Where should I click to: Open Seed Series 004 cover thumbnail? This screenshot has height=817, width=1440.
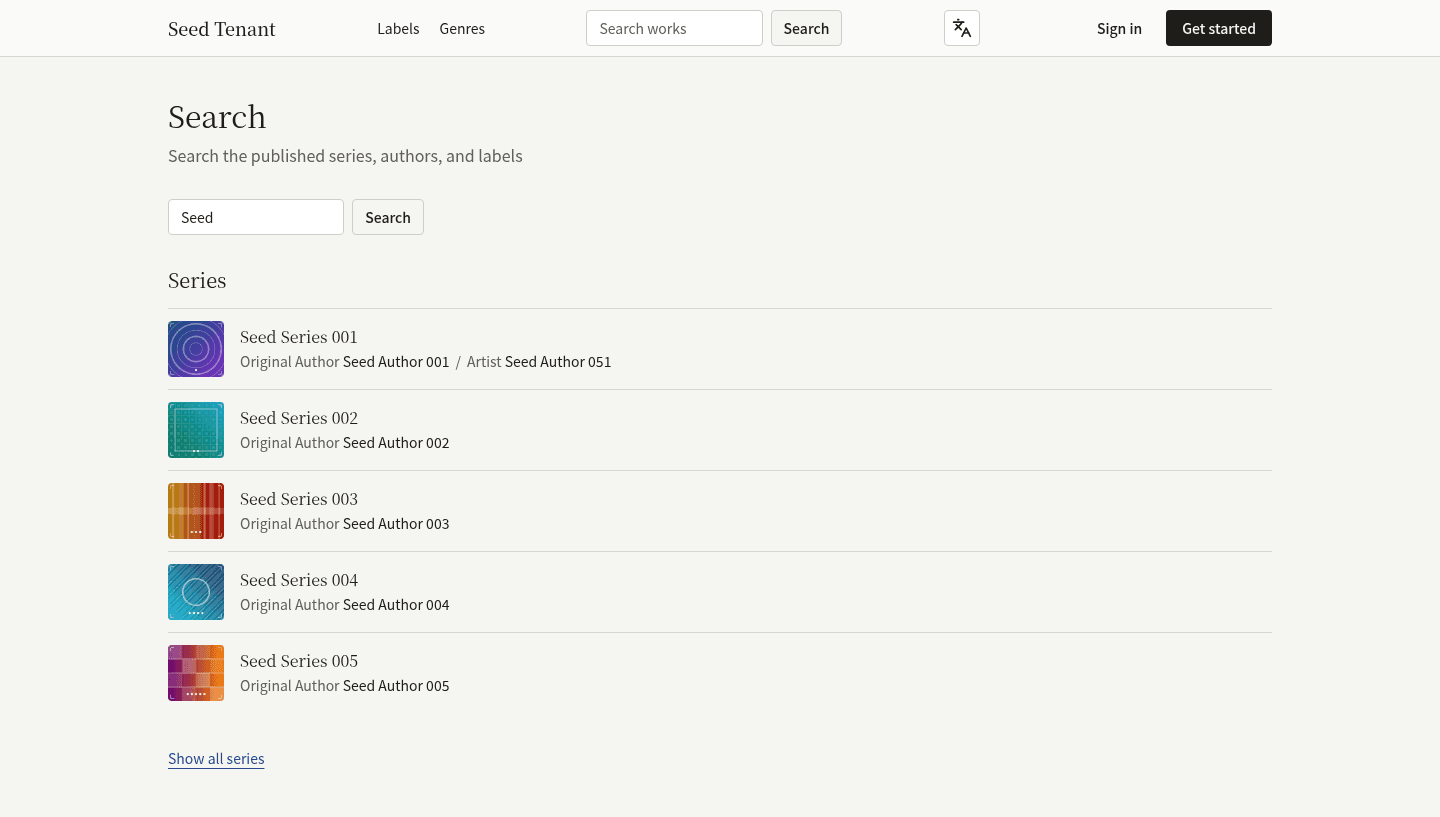196,592
